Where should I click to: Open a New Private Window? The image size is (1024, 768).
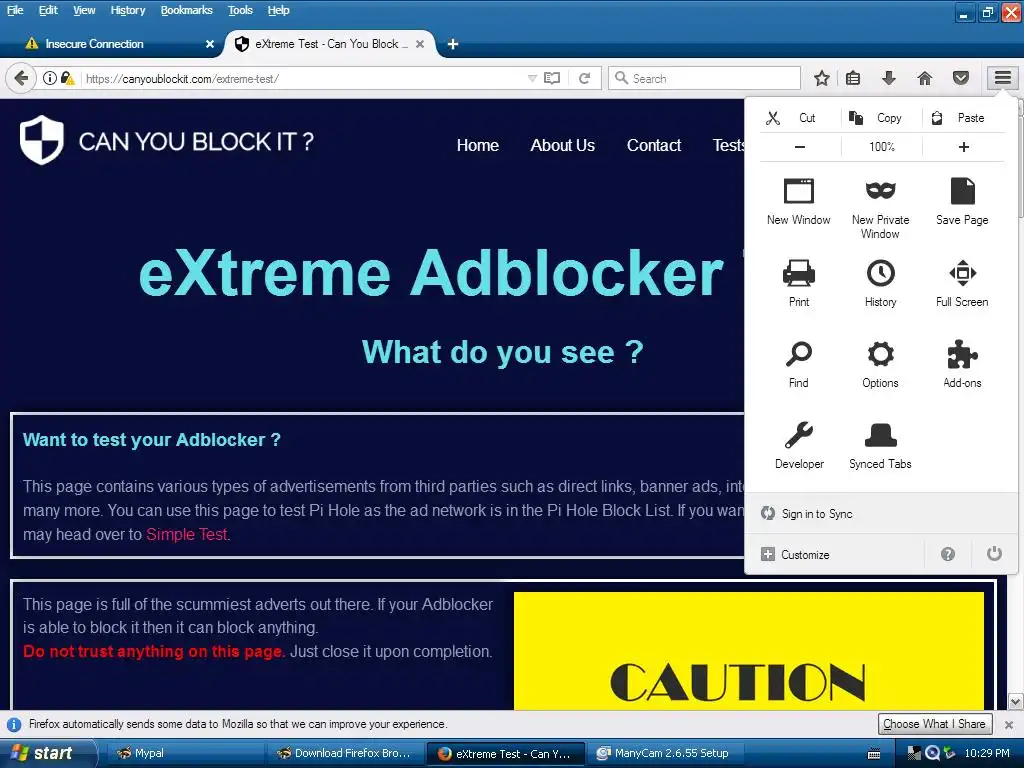(x=880, y=208)
